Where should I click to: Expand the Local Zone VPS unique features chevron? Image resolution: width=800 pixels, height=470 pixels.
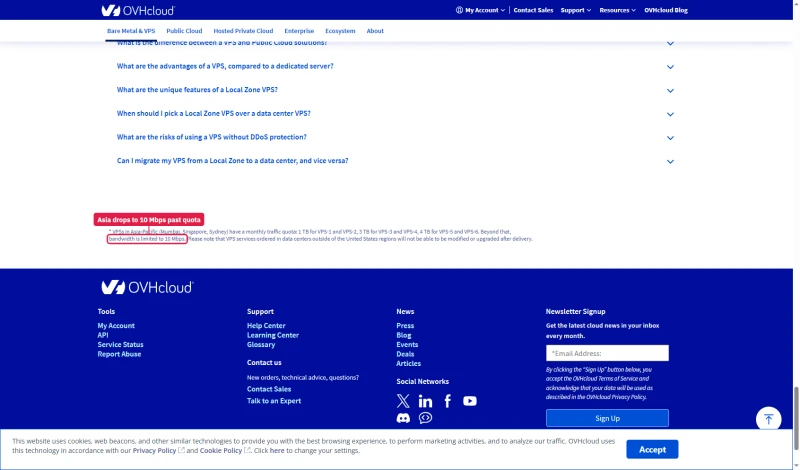pyautogui.click(x=670, y=91)
